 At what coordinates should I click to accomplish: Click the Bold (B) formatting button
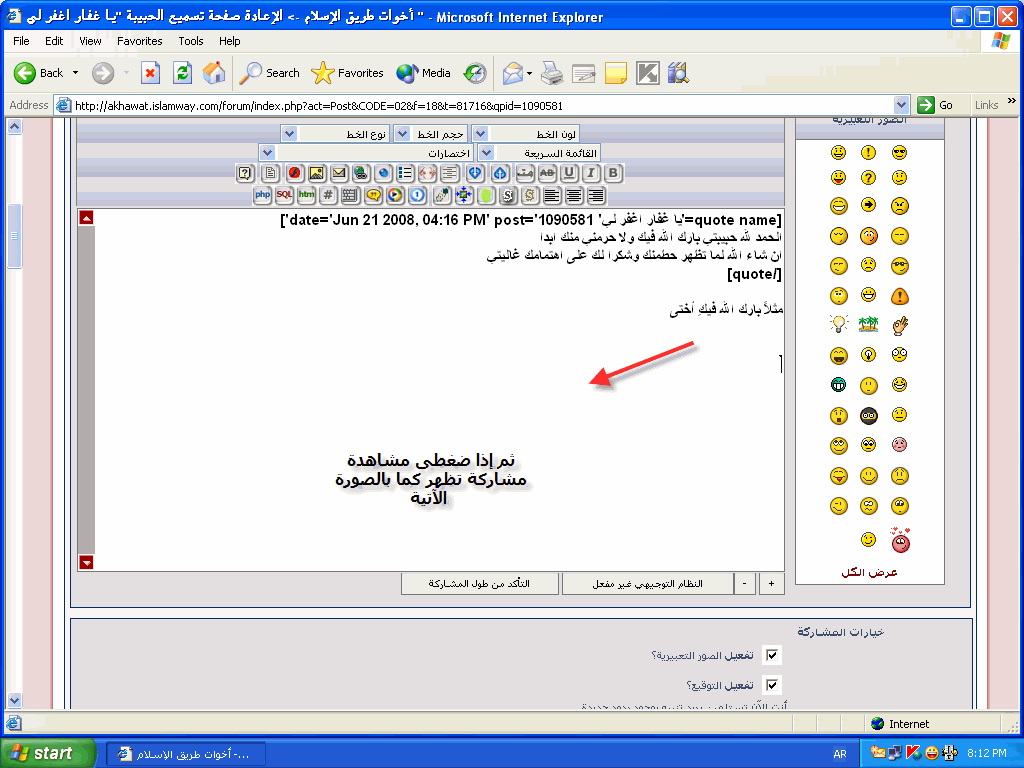[613, 173]
